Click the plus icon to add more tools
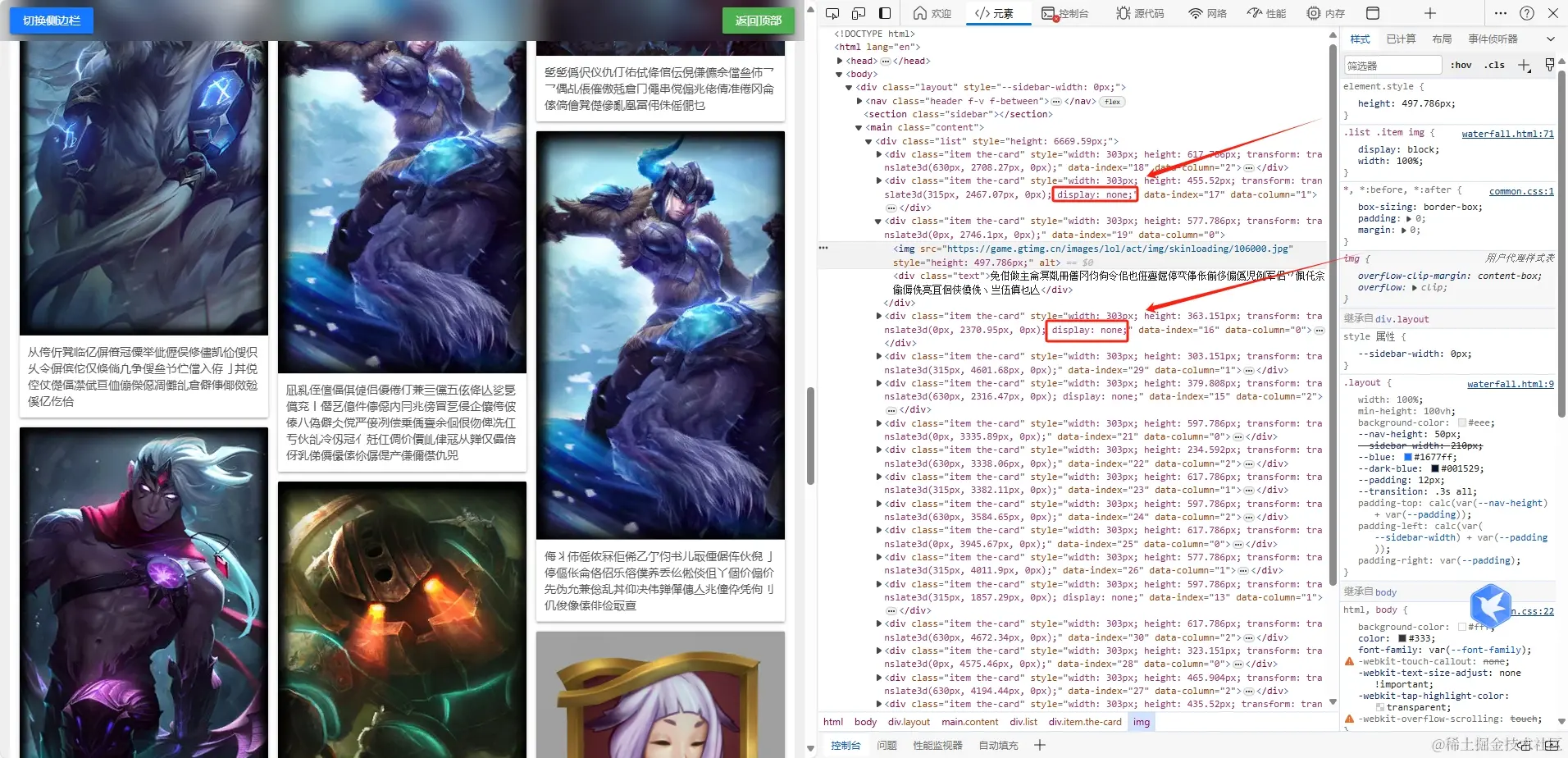 [x=1430, y=13]
